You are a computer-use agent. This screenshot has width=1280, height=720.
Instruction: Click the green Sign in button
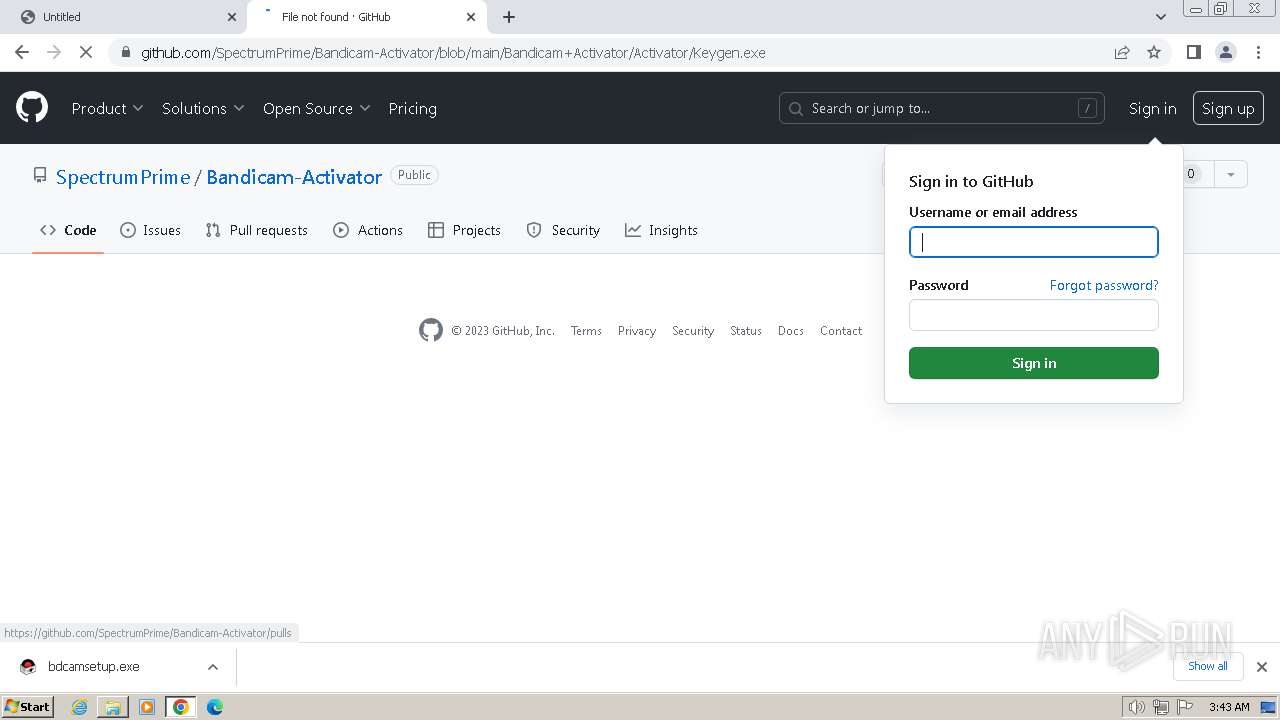[x=1034, y=363]
